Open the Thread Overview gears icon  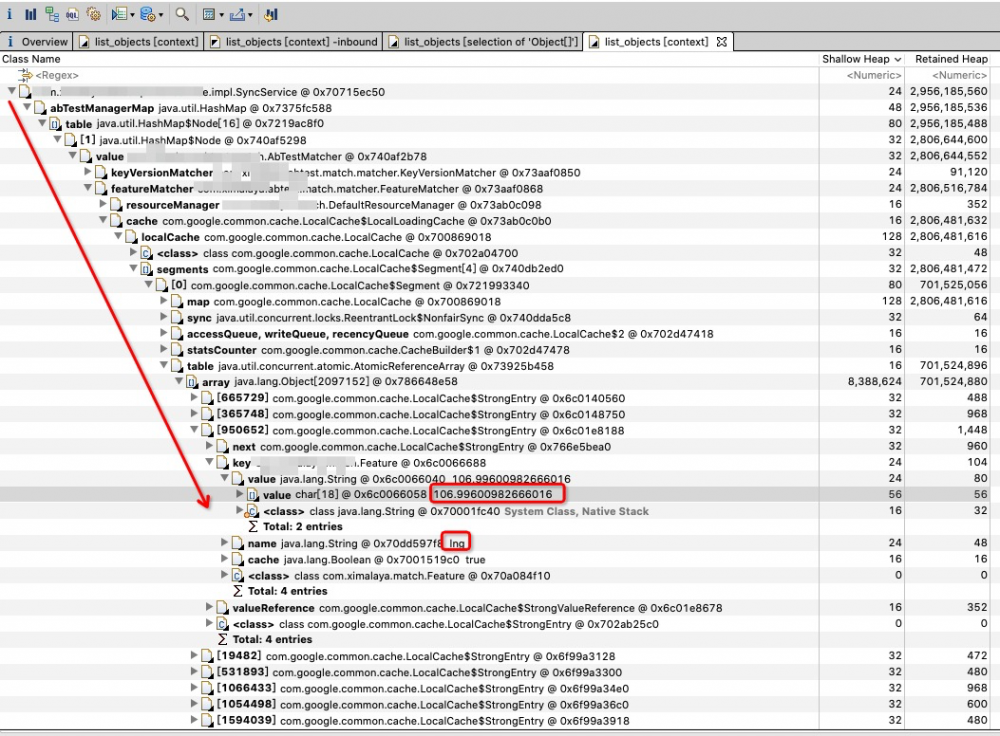pos(94,14)
